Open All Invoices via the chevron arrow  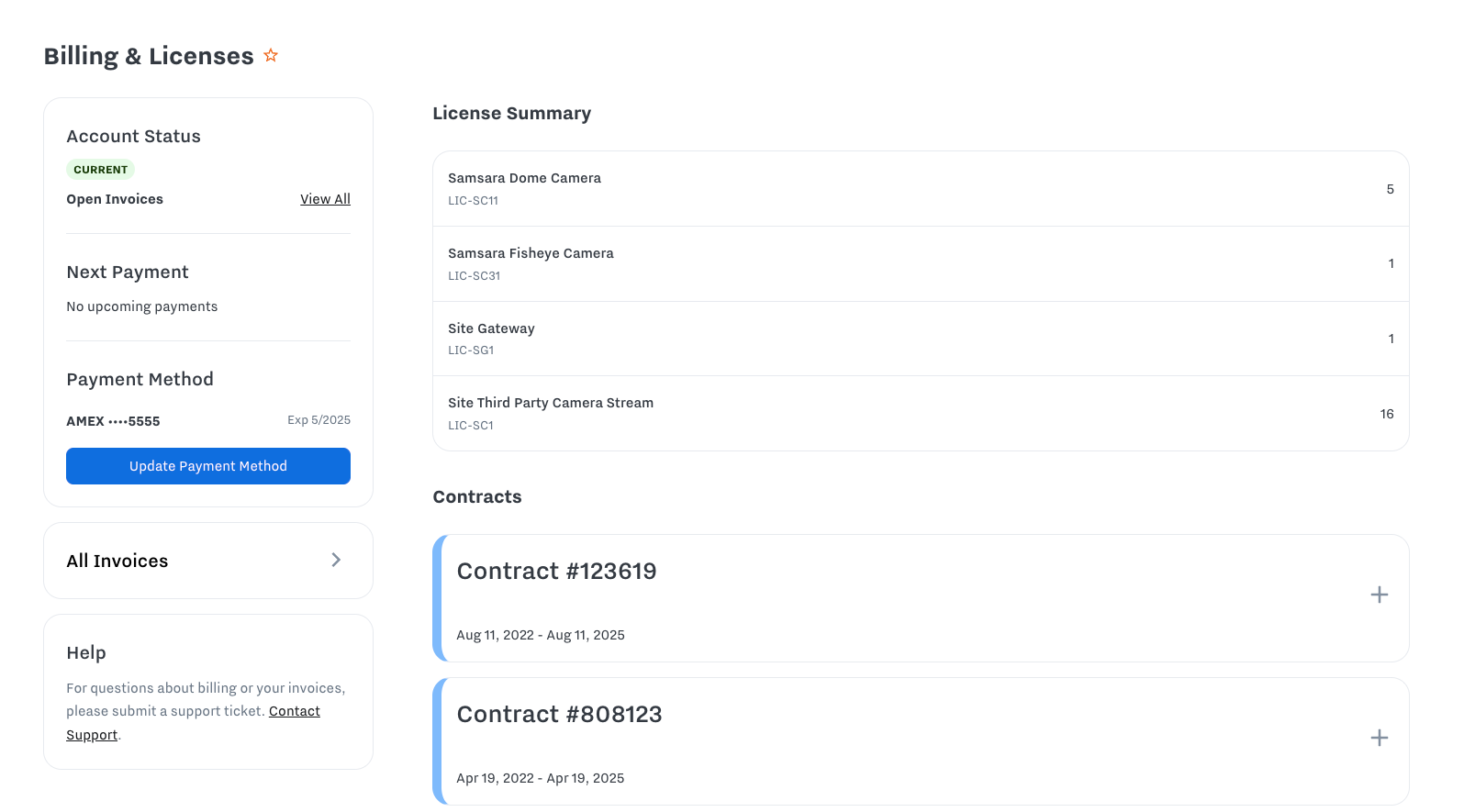tap(336, 560)
